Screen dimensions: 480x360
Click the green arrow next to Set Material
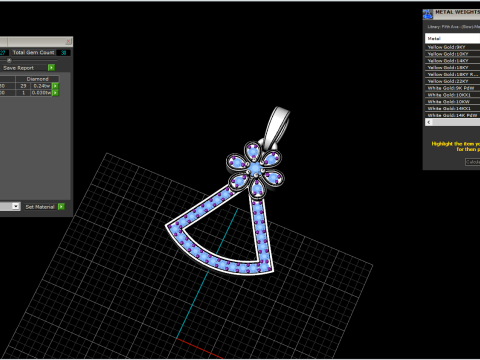pyautogui.click(x=61, y=207)
